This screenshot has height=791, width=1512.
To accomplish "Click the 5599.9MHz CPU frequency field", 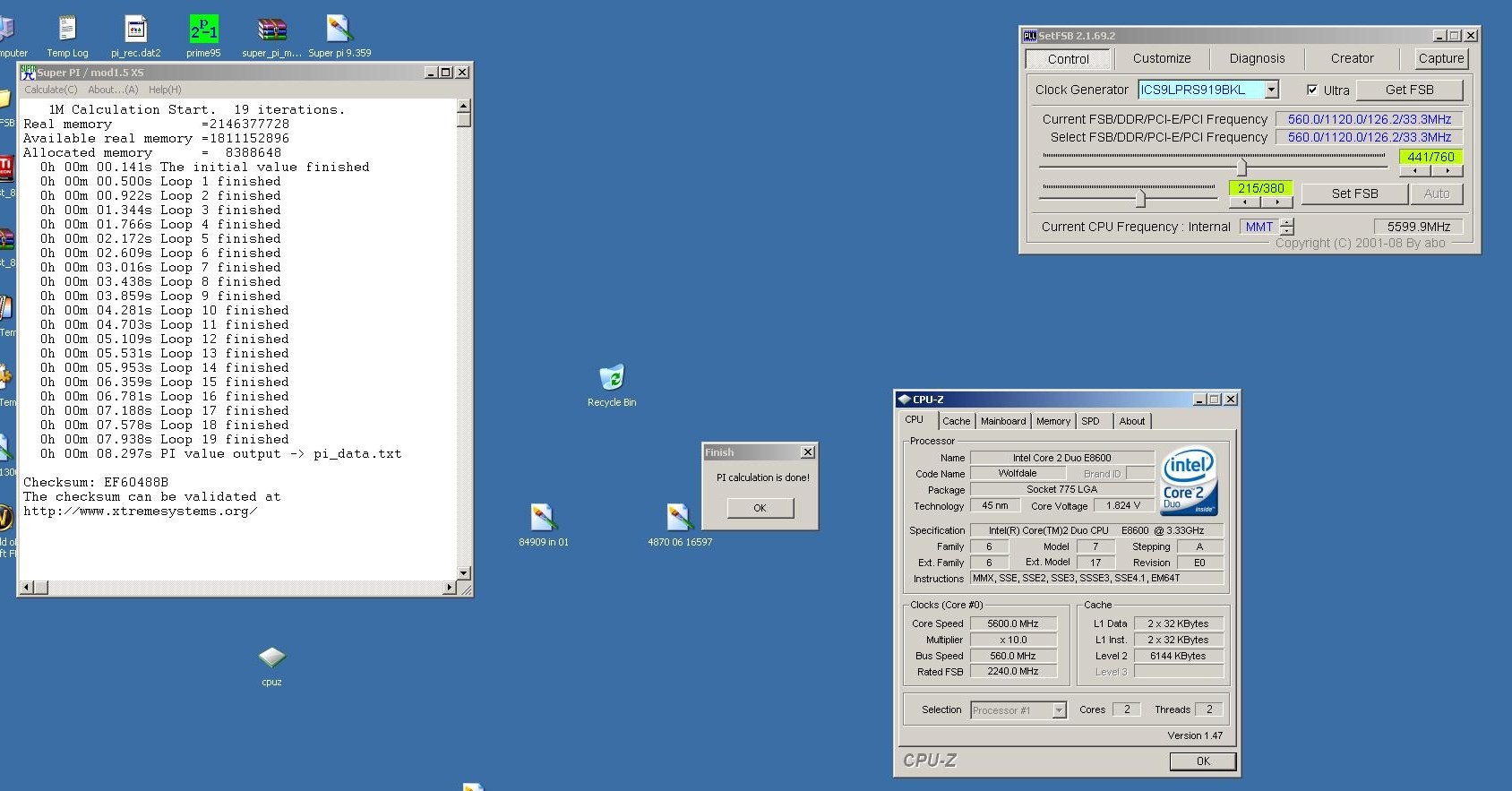I will tap(1419, 227).
